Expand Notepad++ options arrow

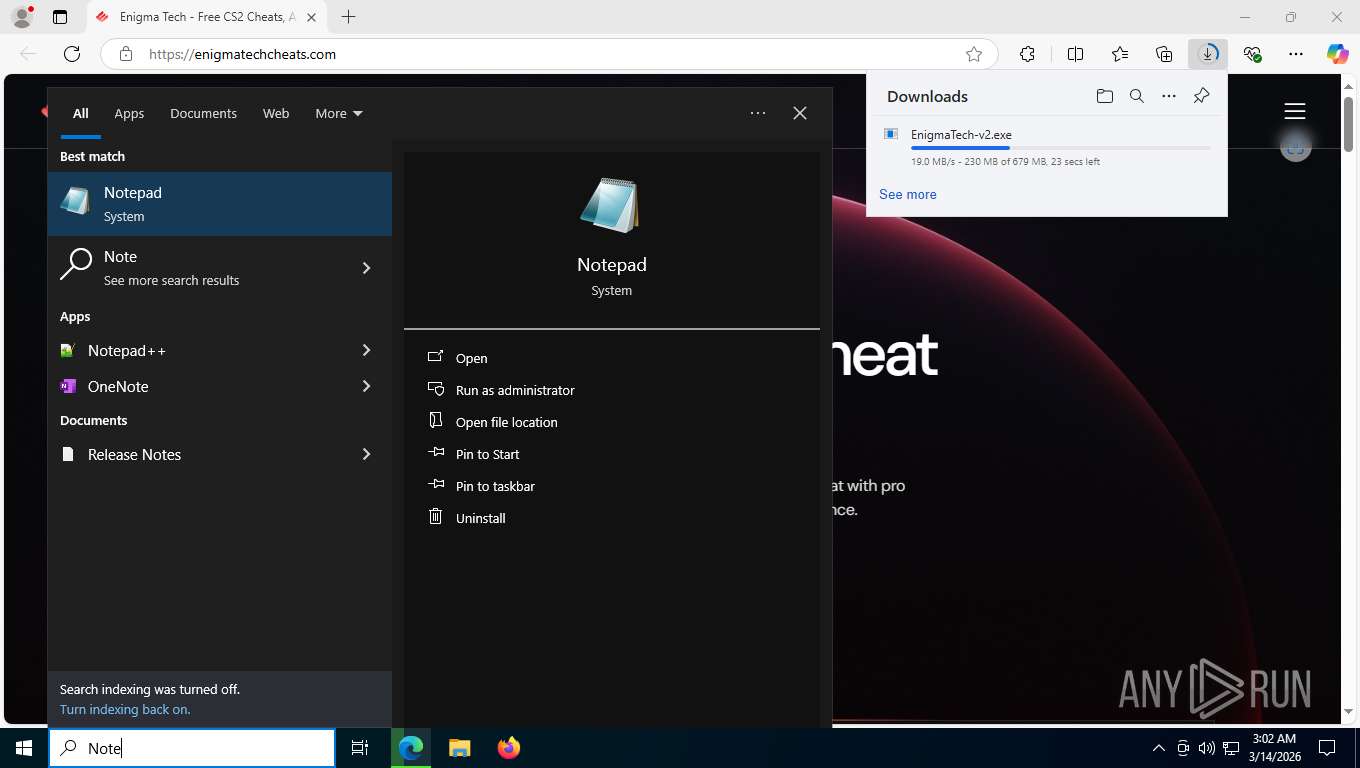(366, 350)
